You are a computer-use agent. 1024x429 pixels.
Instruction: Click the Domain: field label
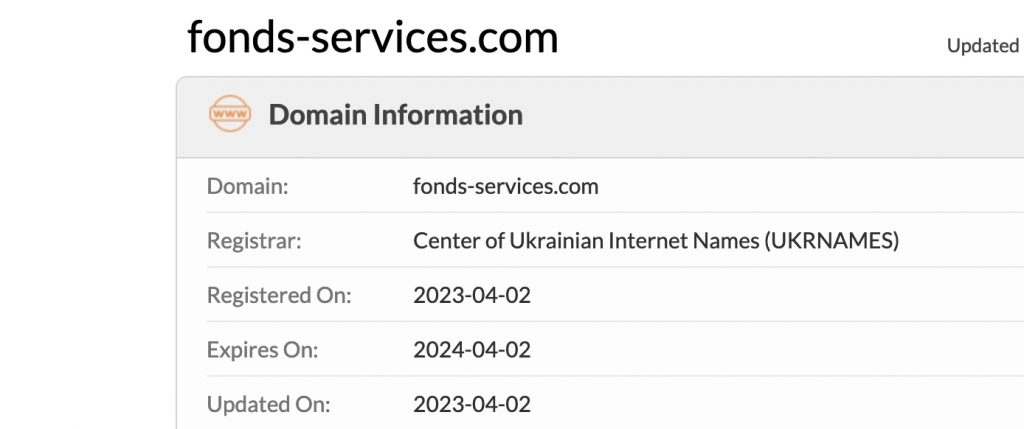click(247, 186)
